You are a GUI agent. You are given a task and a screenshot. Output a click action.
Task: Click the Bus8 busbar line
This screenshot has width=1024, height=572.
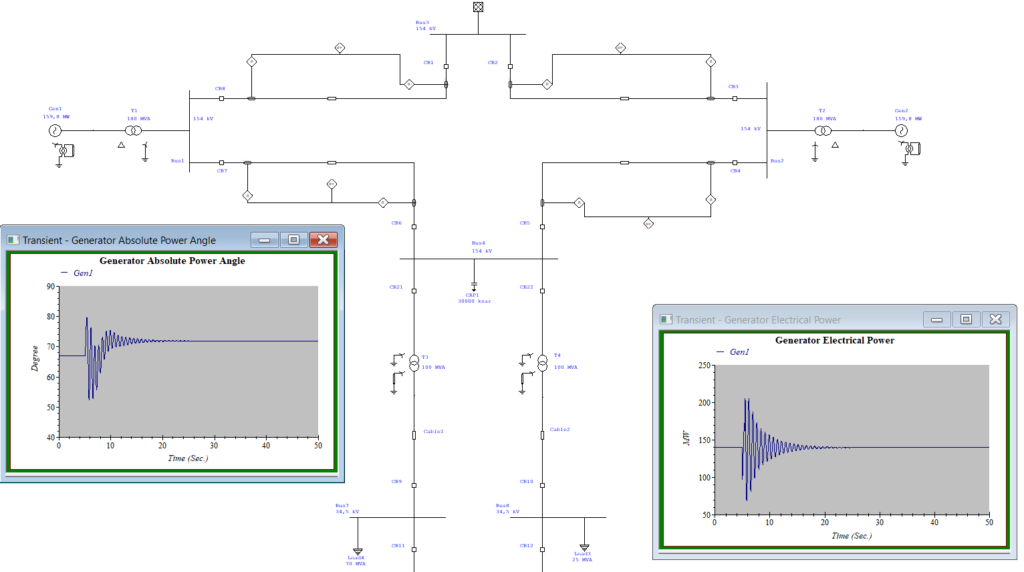(558, 517)
